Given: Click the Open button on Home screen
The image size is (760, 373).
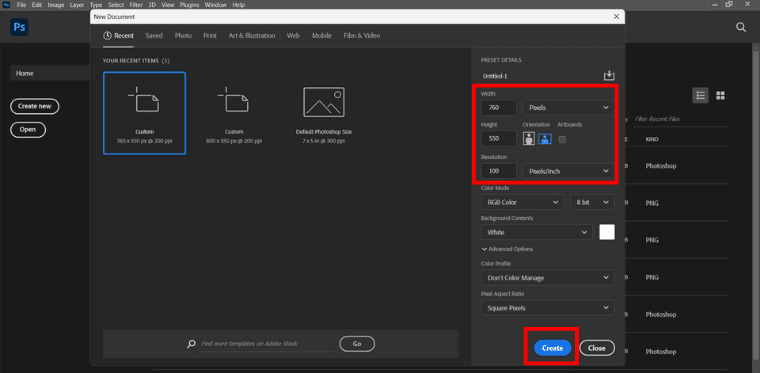Looking at the screenshot, I should (x=28, y=130).
